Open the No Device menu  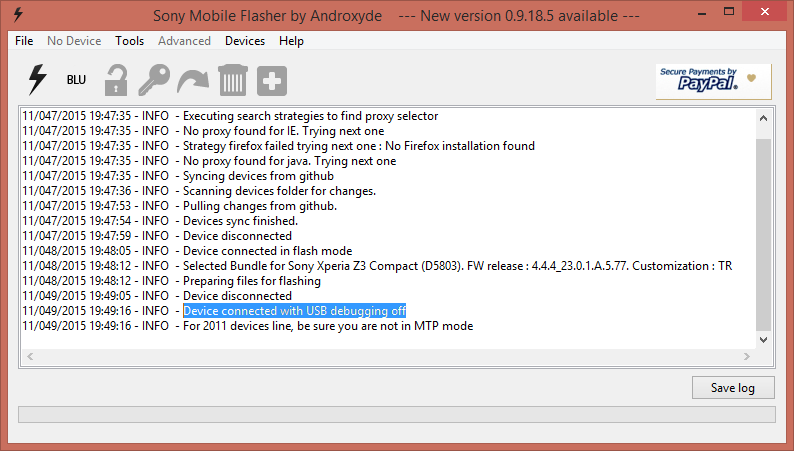[74, 41]
